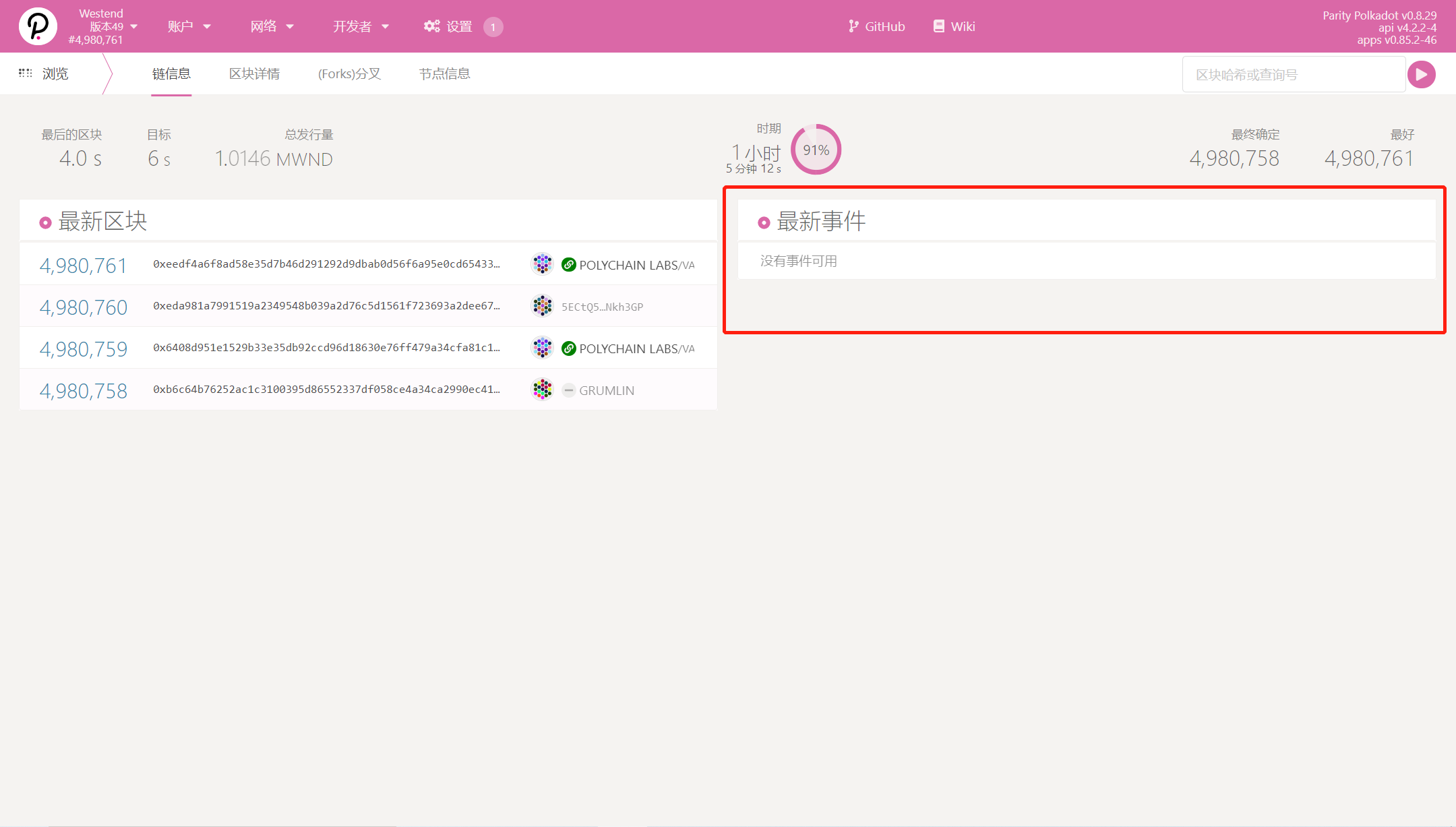The height and width of the screenshot is (827, 1456).
Task: Click hash starting 0x6408d951e1529b33
Action: 326,347
